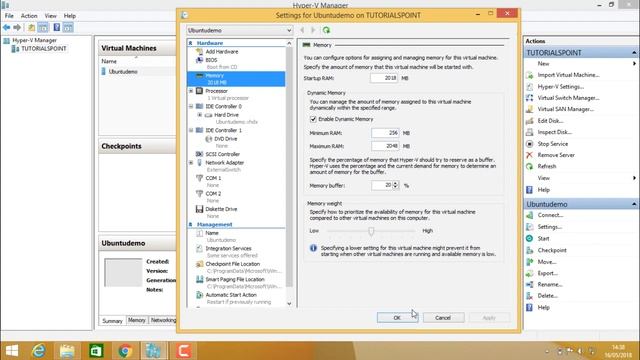Click the OK button
640x360 pixels.
click(x=397, y=318)
